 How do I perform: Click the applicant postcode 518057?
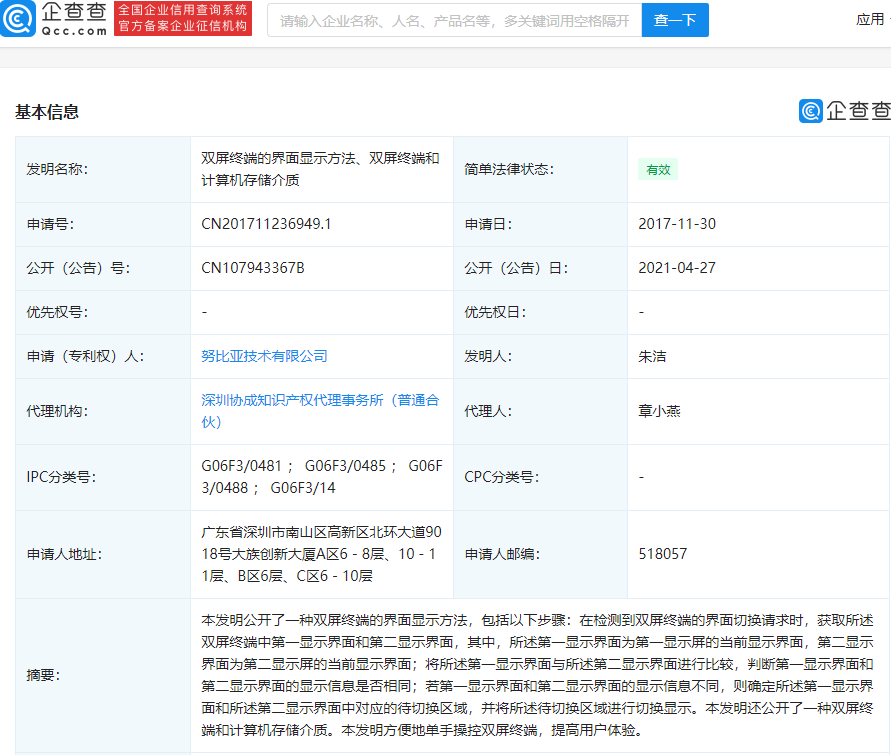[x=663, y=554]
